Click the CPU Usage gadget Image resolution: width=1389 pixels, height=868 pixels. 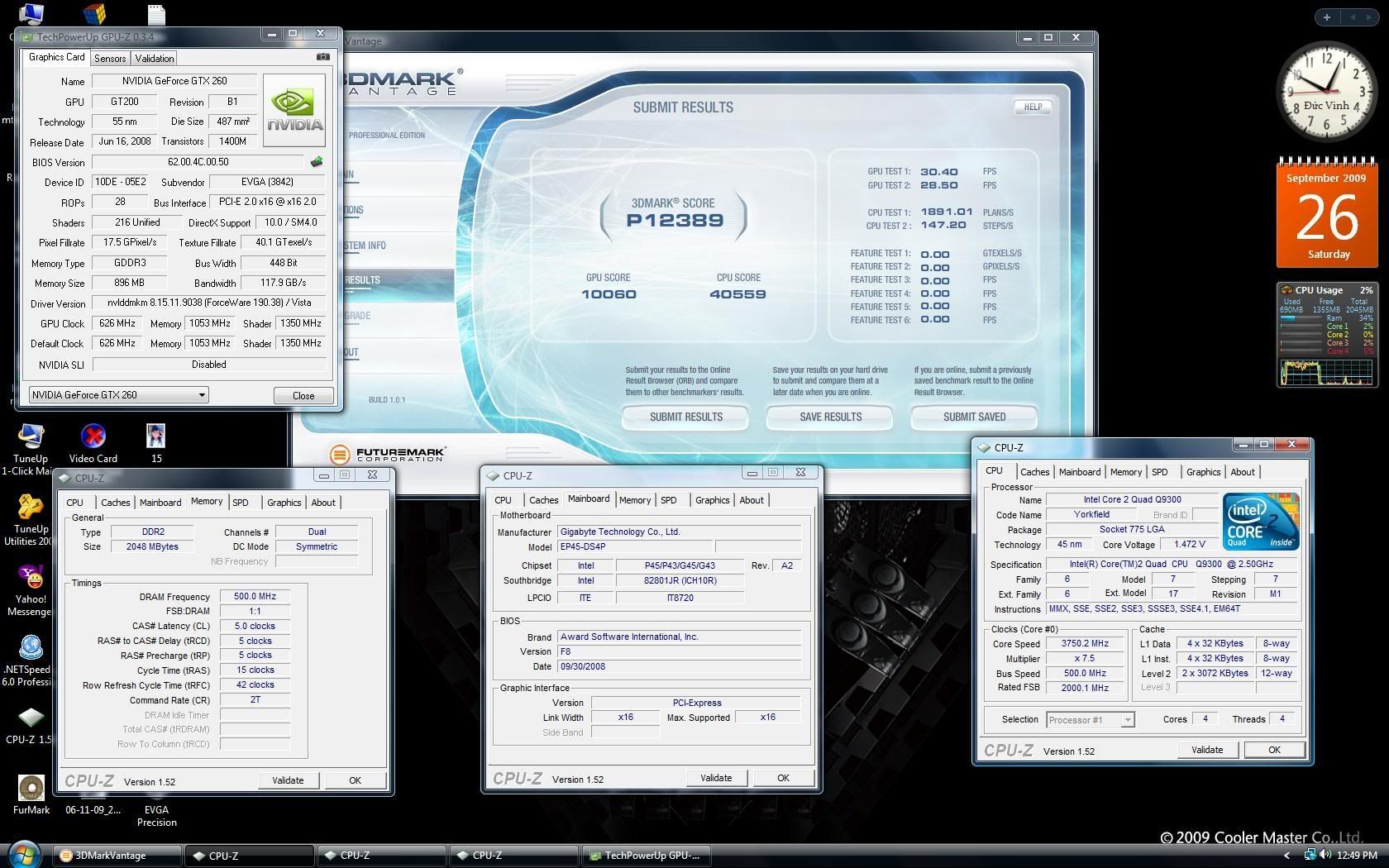[x=1327, y=334]
